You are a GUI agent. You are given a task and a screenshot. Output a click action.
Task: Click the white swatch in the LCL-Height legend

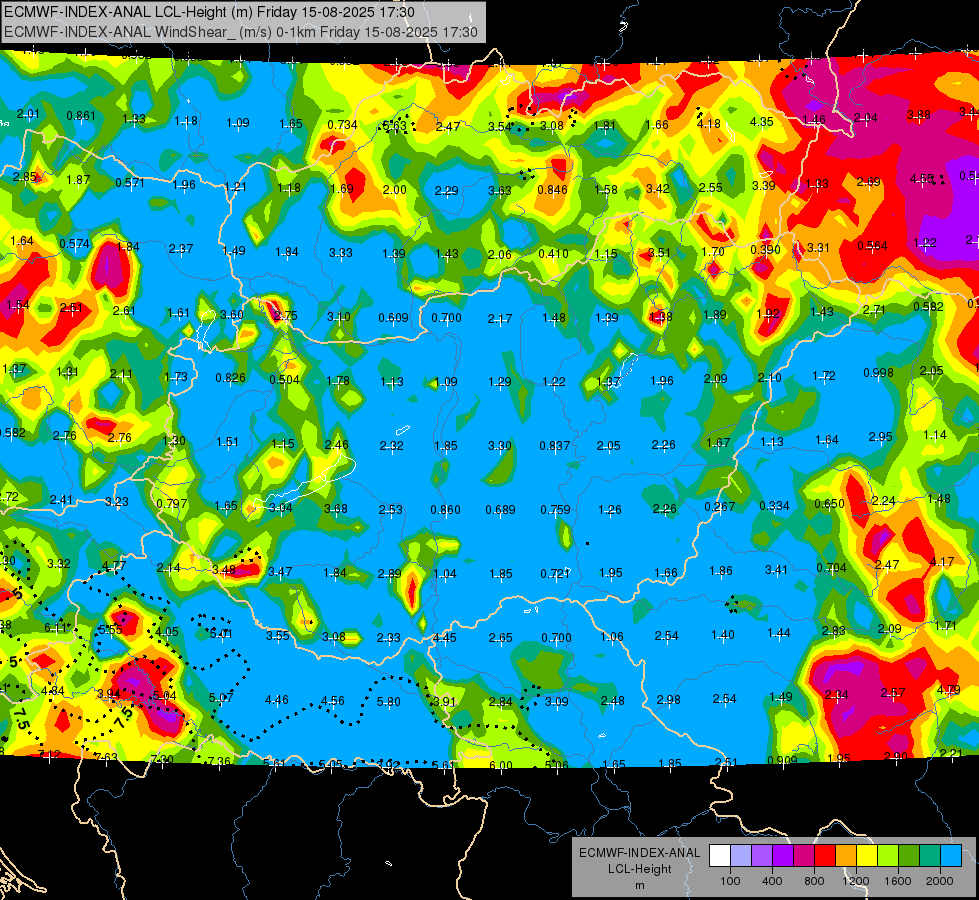(720, 856)
